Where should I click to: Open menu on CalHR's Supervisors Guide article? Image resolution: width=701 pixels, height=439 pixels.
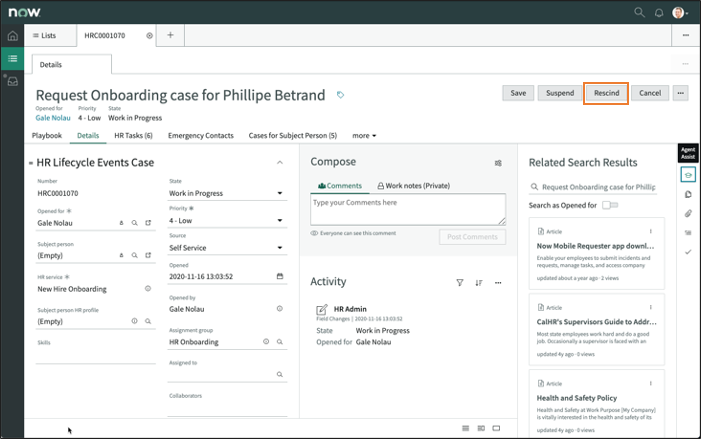click(650, 307)
